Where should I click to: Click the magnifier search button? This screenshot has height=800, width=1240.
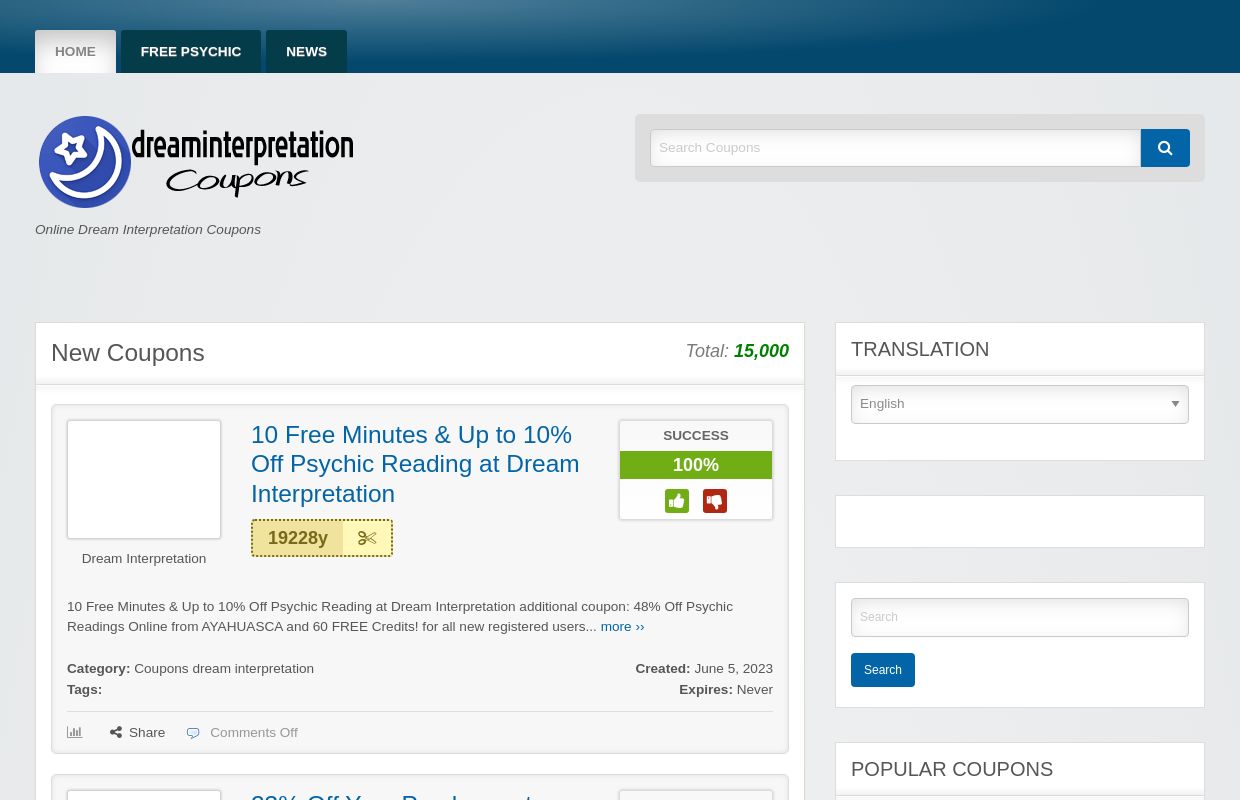(x=1165, y=148)
